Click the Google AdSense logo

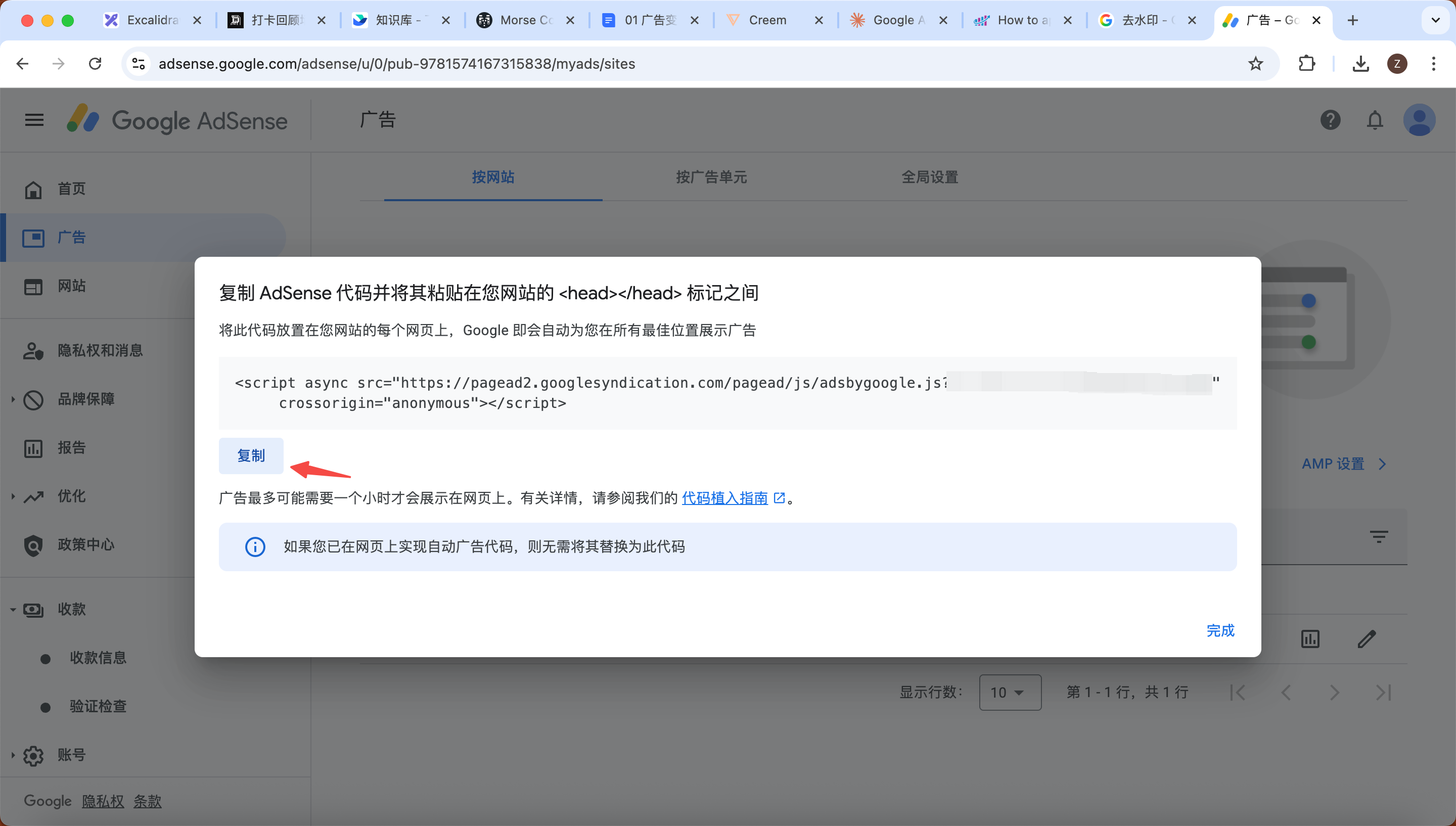pyautogui.click(x=177, y=120)
